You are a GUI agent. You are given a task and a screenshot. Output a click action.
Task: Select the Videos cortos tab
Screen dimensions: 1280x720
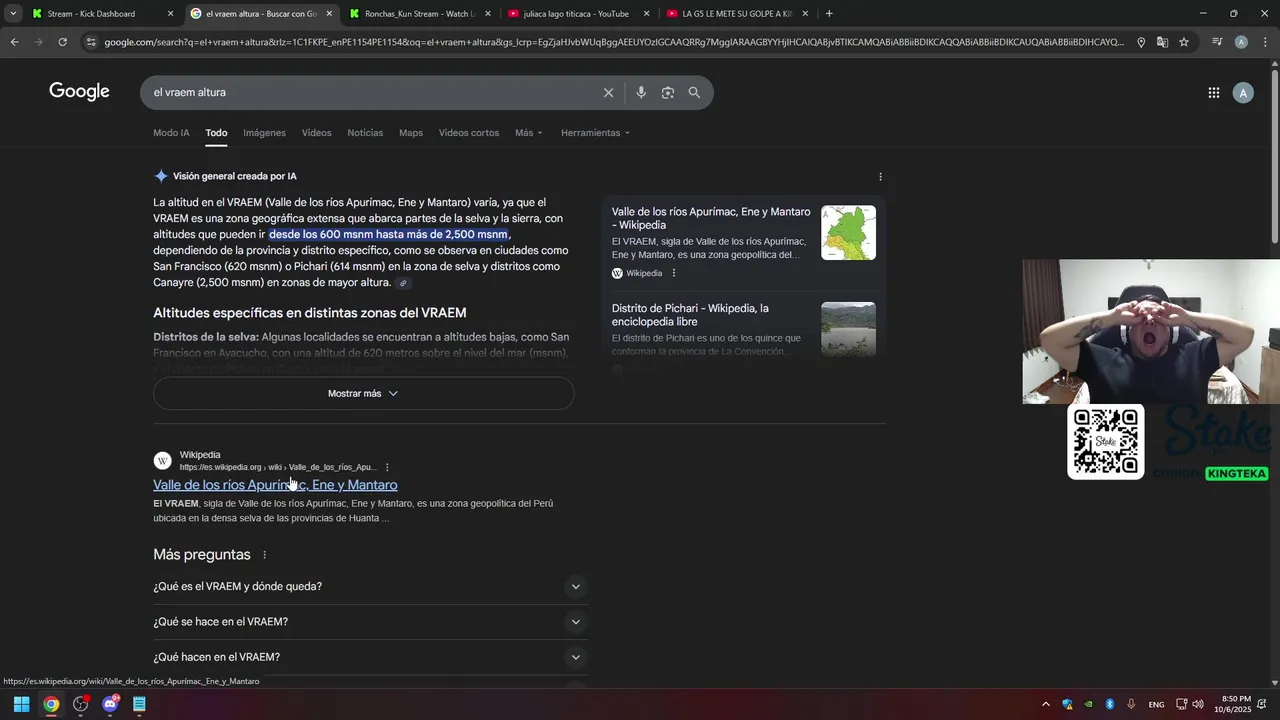469,133
